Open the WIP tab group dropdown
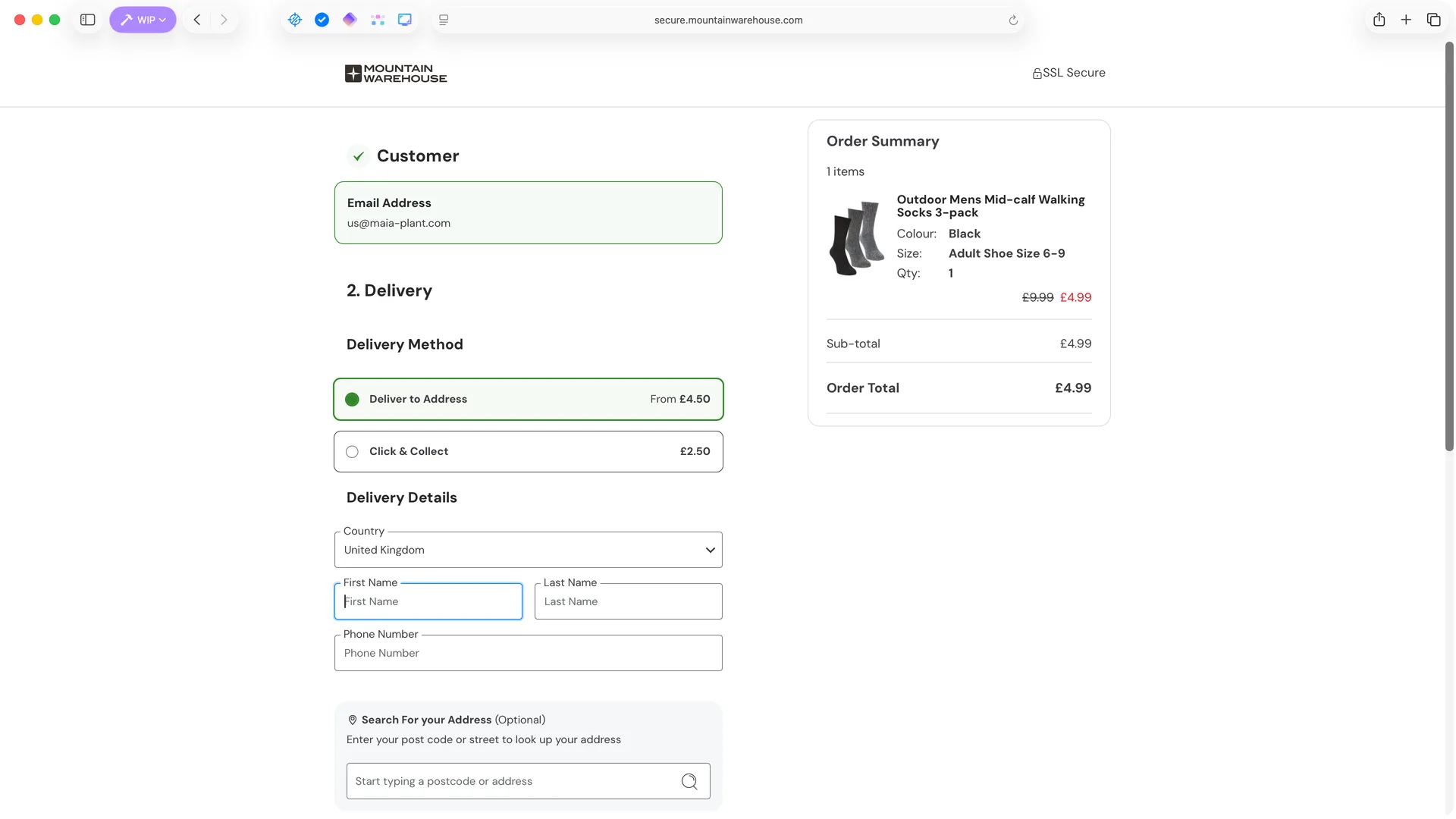 coord(143,20)
